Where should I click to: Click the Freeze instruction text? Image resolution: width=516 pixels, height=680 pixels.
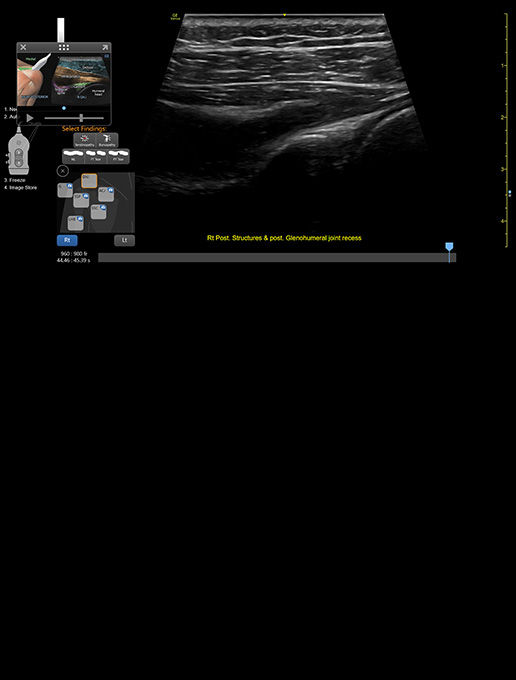coord(15,180)
